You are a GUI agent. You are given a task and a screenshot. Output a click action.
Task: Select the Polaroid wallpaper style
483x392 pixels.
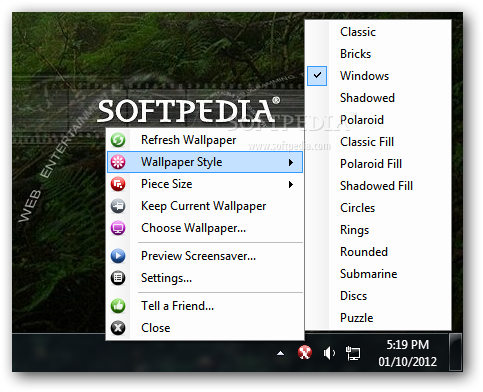coord(378,120)
